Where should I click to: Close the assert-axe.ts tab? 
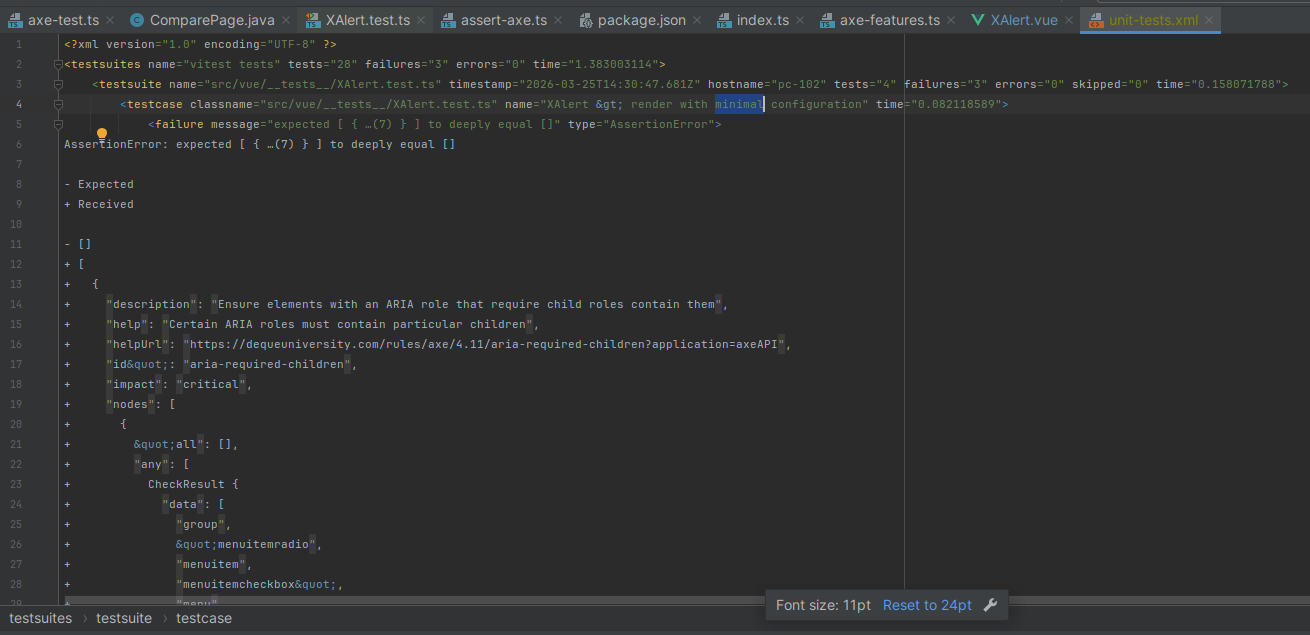pos(558,20)
